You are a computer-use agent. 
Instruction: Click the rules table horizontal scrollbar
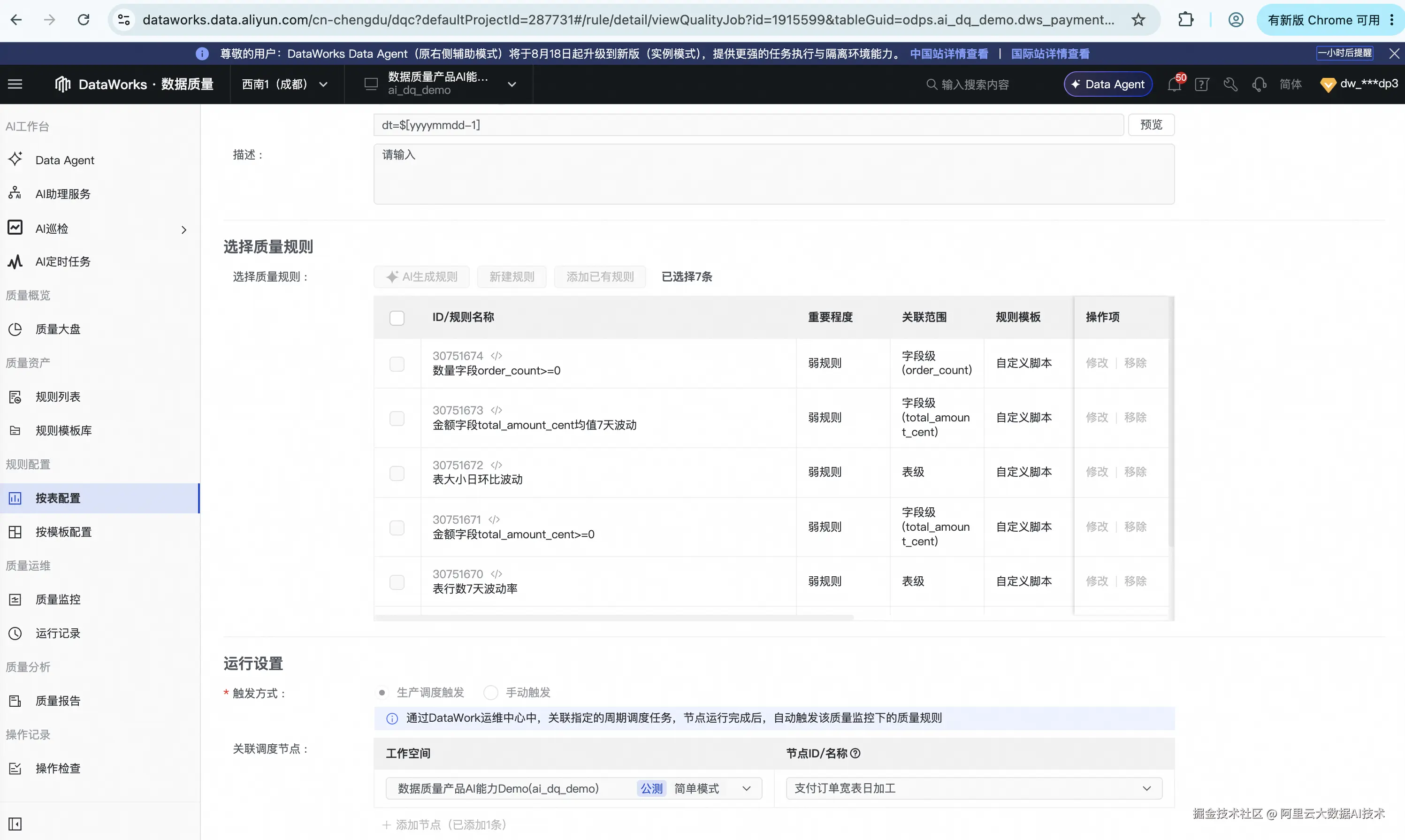tap(613, 618)
